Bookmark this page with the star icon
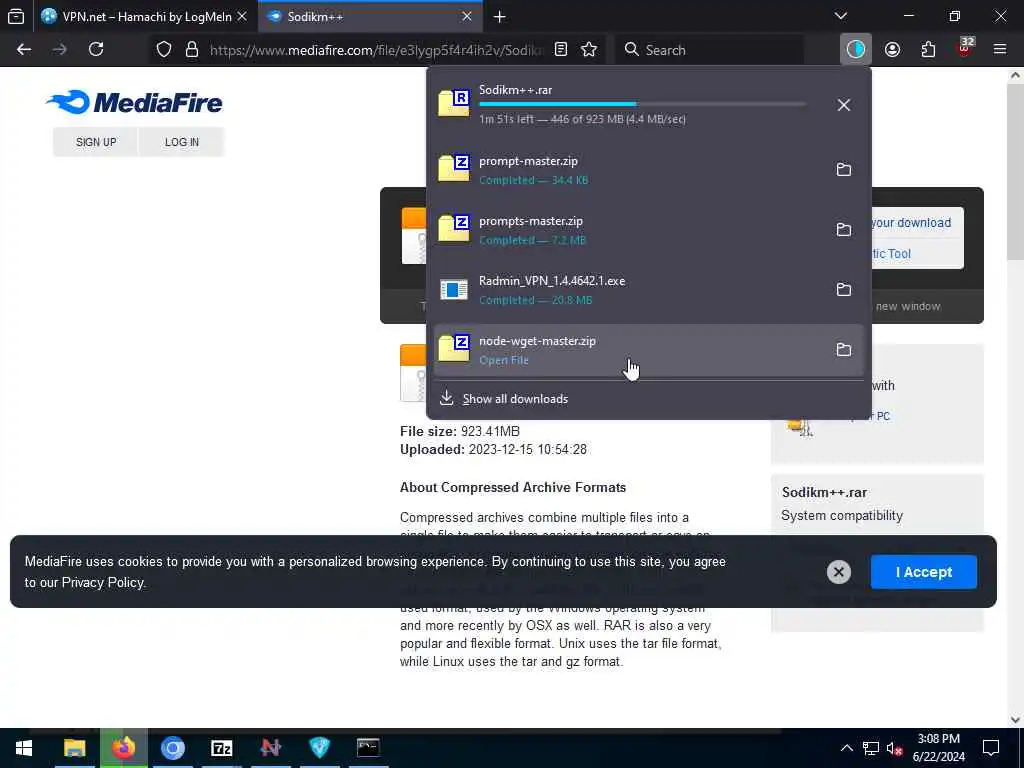1024x768 pixels. (x=589, y=50)
